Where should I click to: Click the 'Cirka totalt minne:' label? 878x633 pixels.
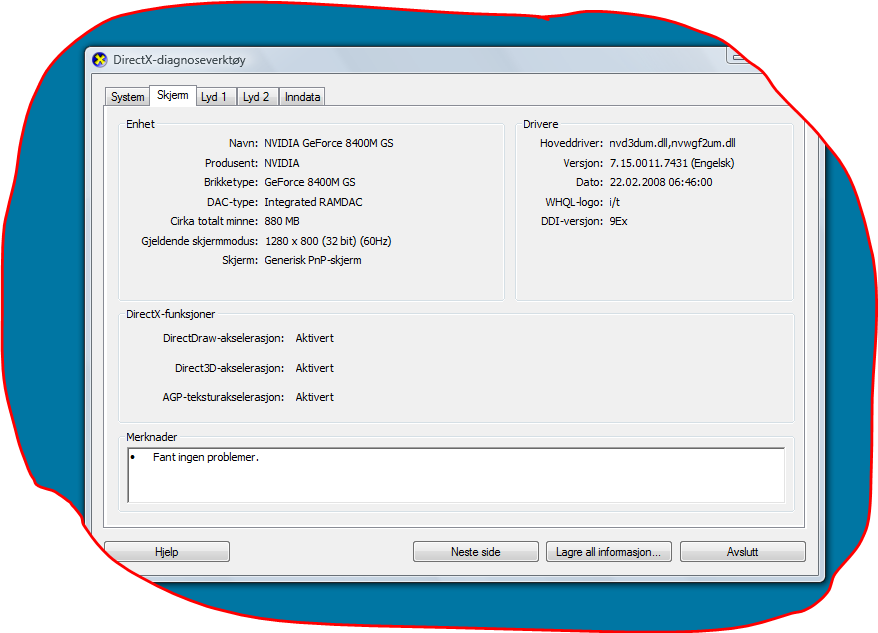click(x=214, y=221)
